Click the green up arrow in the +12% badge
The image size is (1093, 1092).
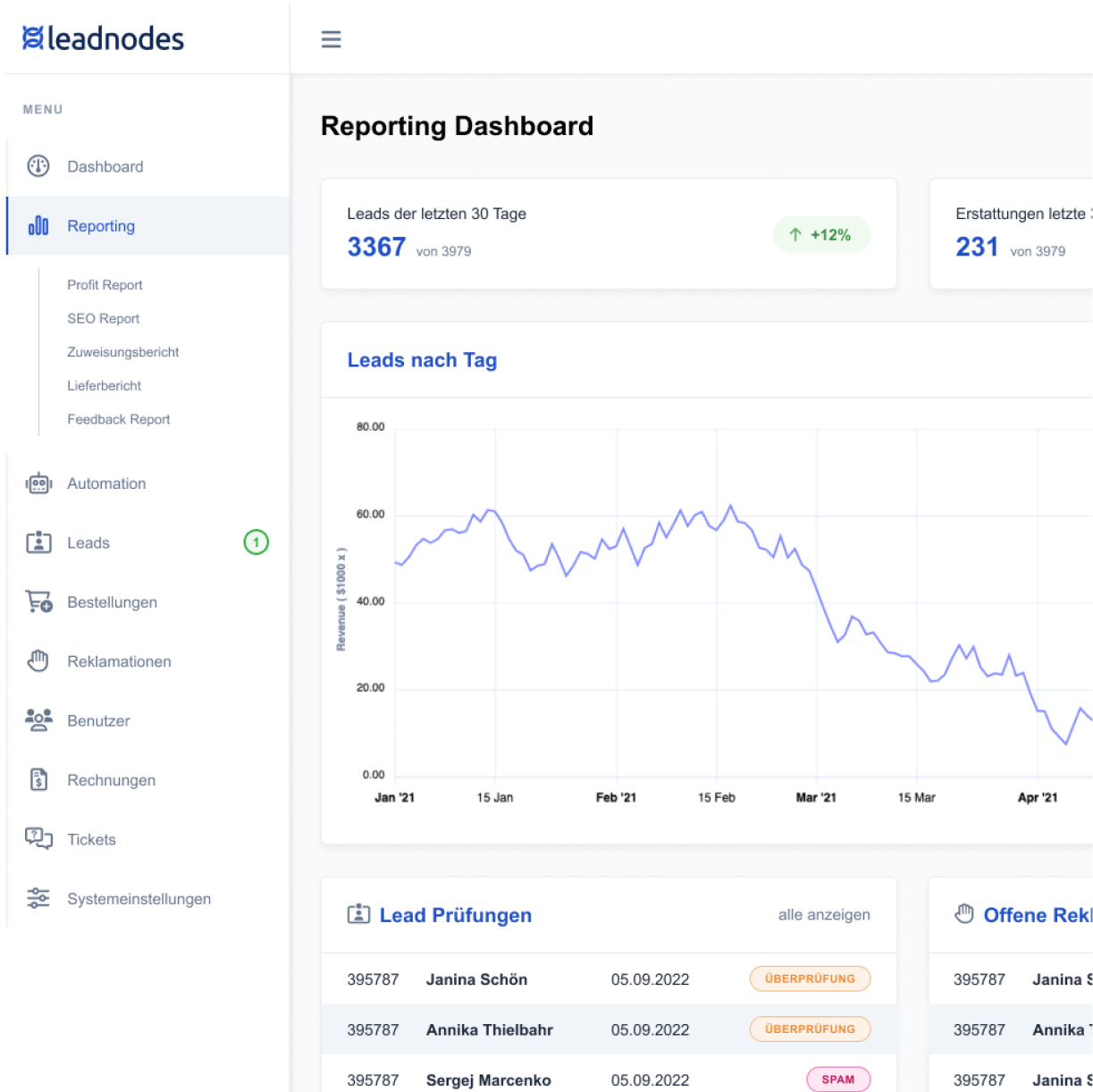pos(795,235)
